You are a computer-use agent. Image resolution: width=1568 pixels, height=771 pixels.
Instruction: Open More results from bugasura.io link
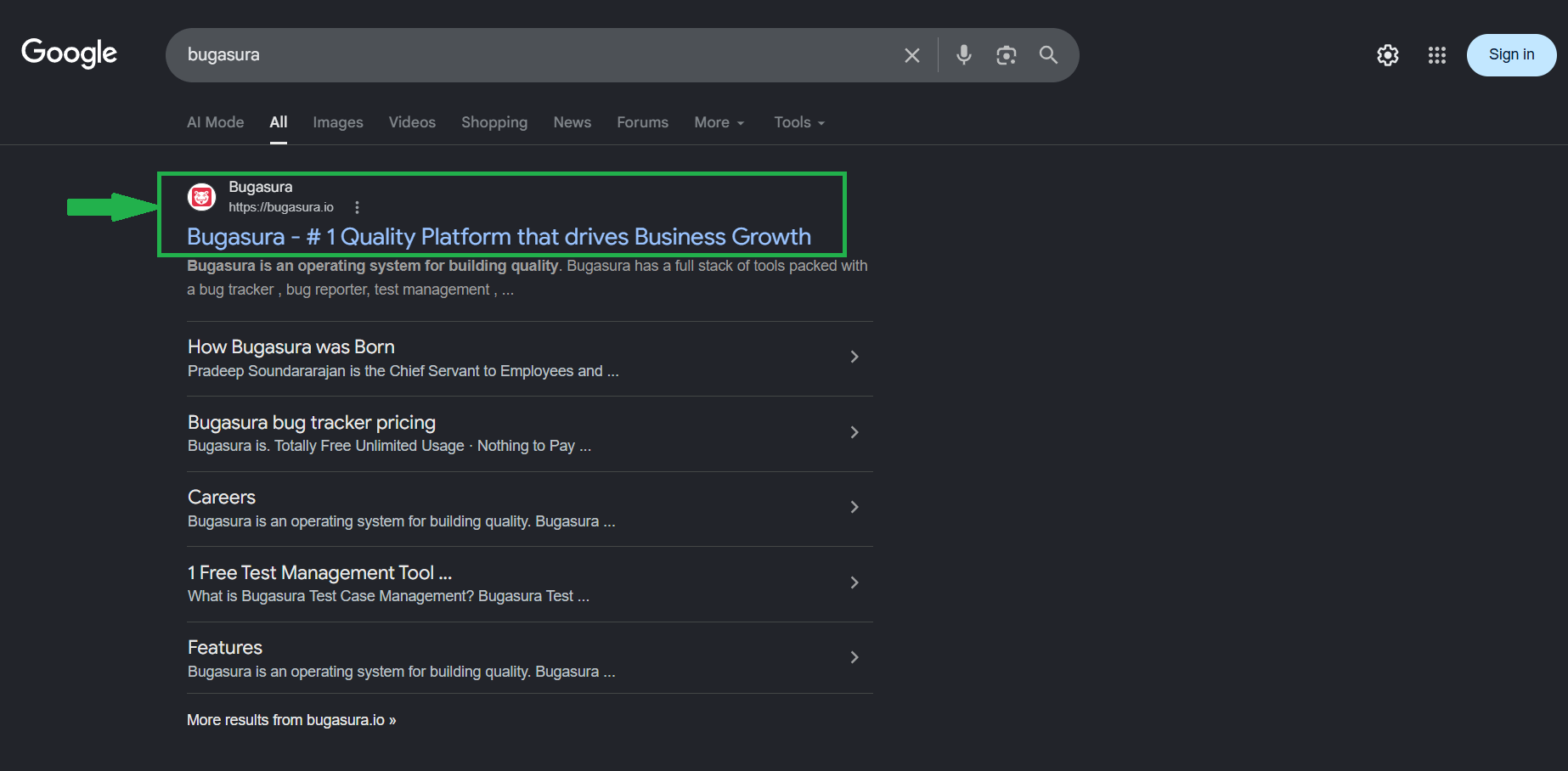coord(291,720)
